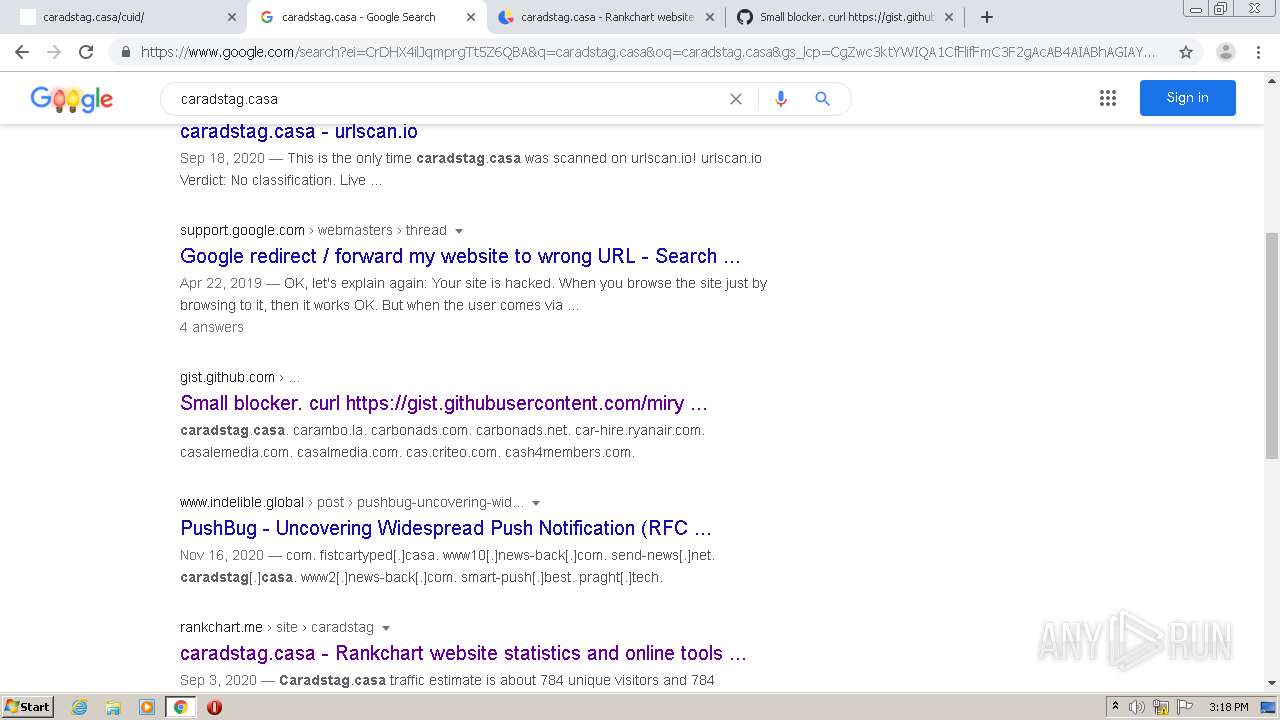Image resolution: width=1280 pixels, height=720 pixels.
Task: Open the network tray icon
Action: coord(1161,707)
